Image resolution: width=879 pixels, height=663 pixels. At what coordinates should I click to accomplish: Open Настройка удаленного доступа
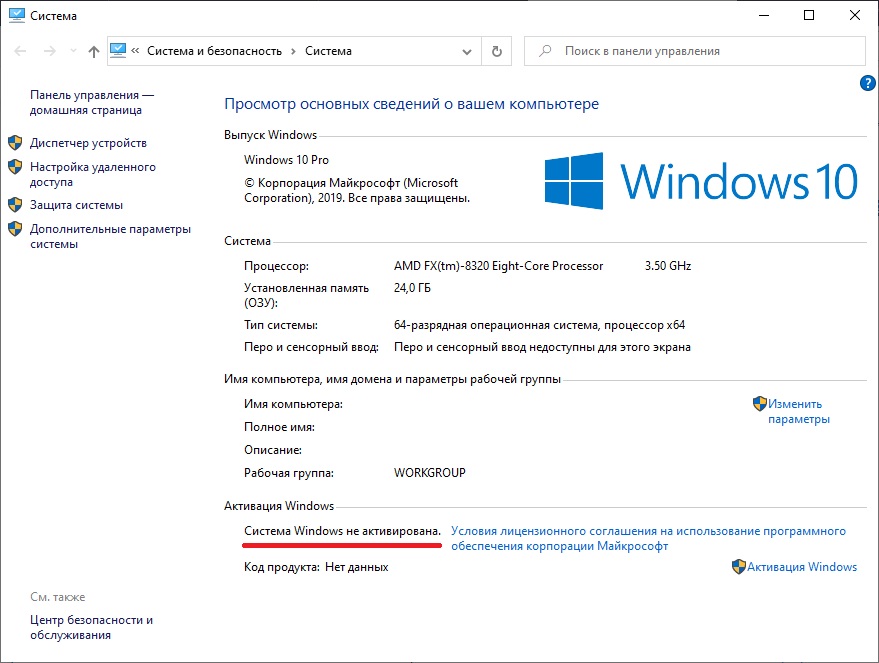click(x=92, y=174)
